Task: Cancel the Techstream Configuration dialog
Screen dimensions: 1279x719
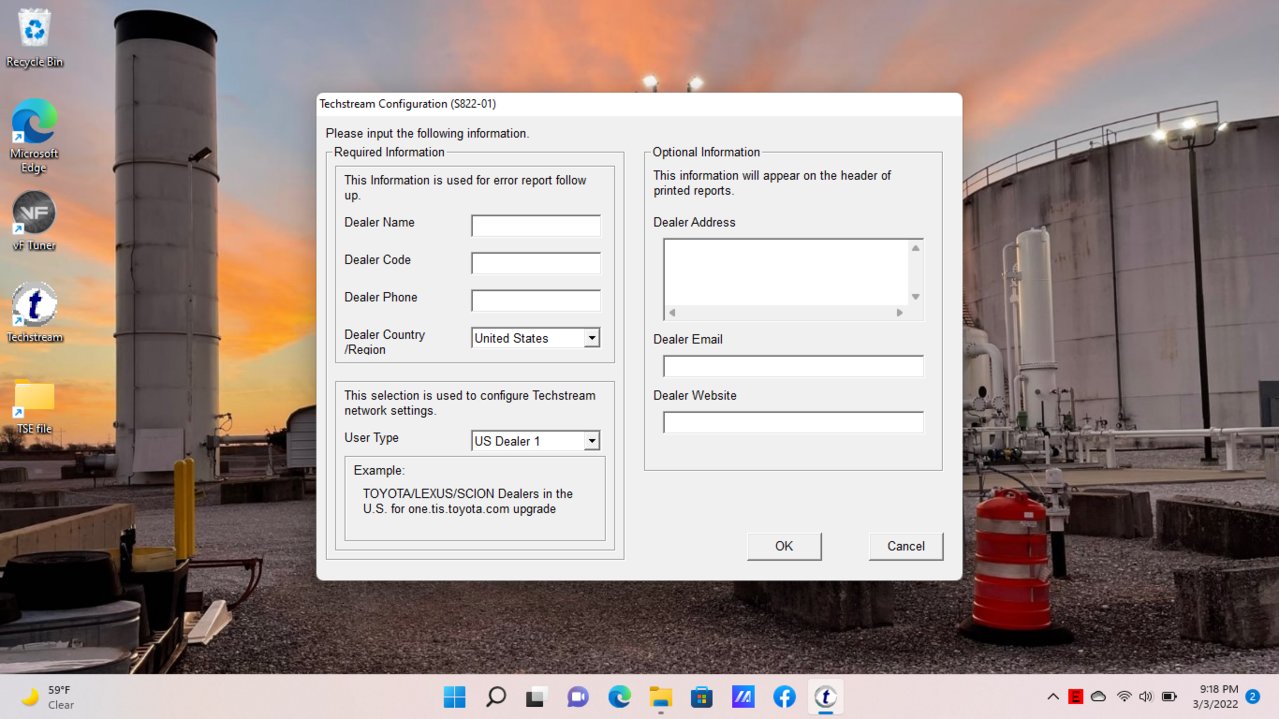Action: coord(906,546)
